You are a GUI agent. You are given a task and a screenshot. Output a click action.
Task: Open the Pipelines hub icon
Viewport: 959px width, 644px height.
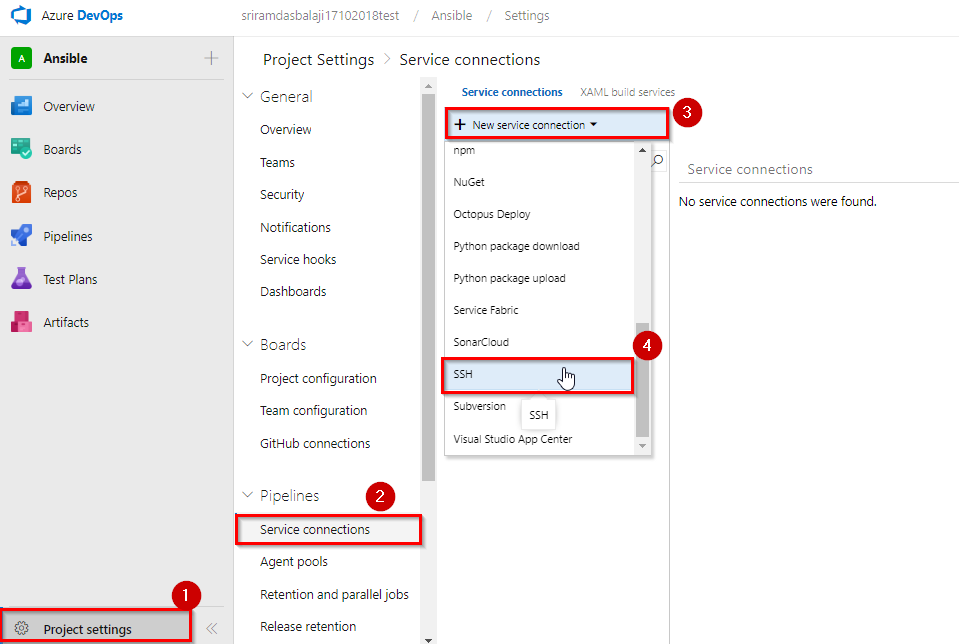pos(21,235)
